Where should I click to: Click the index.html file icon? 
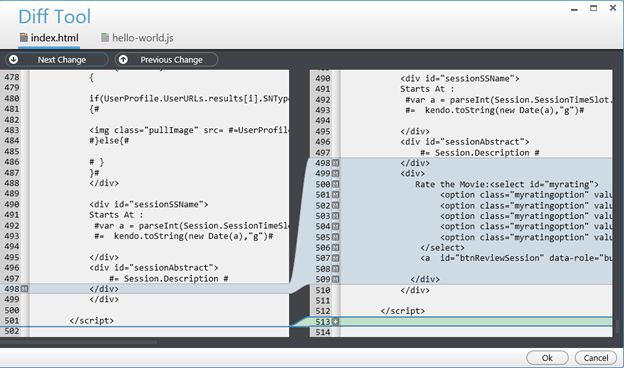point(24,38)
